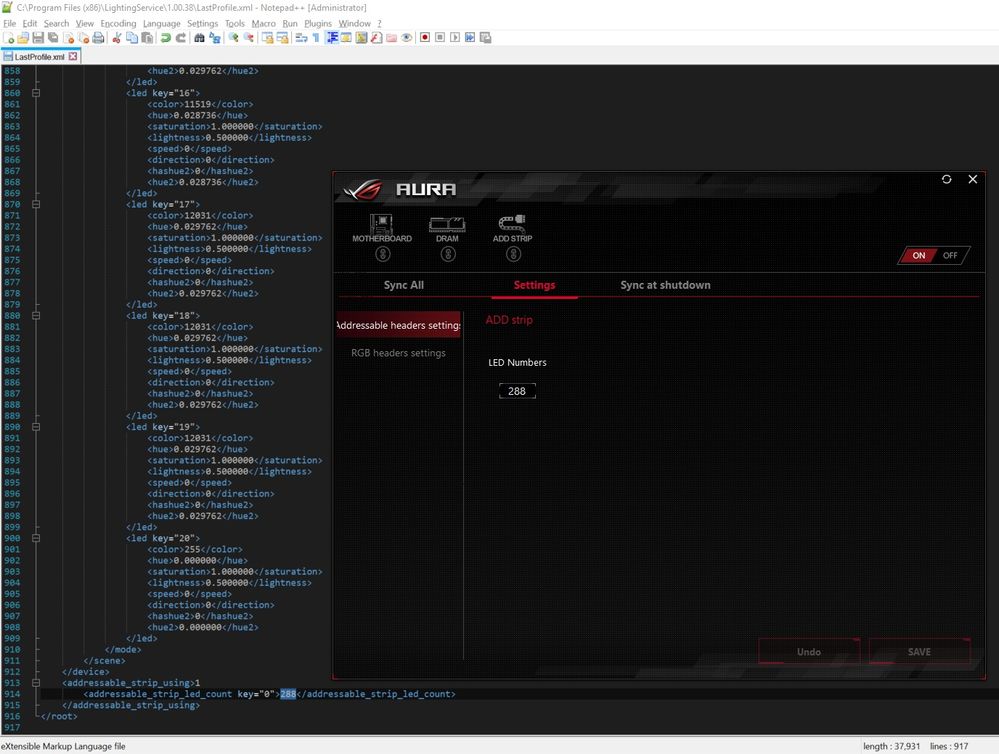999x754 pixels.
Task: Click the Open file toolbar icon
Action: (x=23, y=38)
